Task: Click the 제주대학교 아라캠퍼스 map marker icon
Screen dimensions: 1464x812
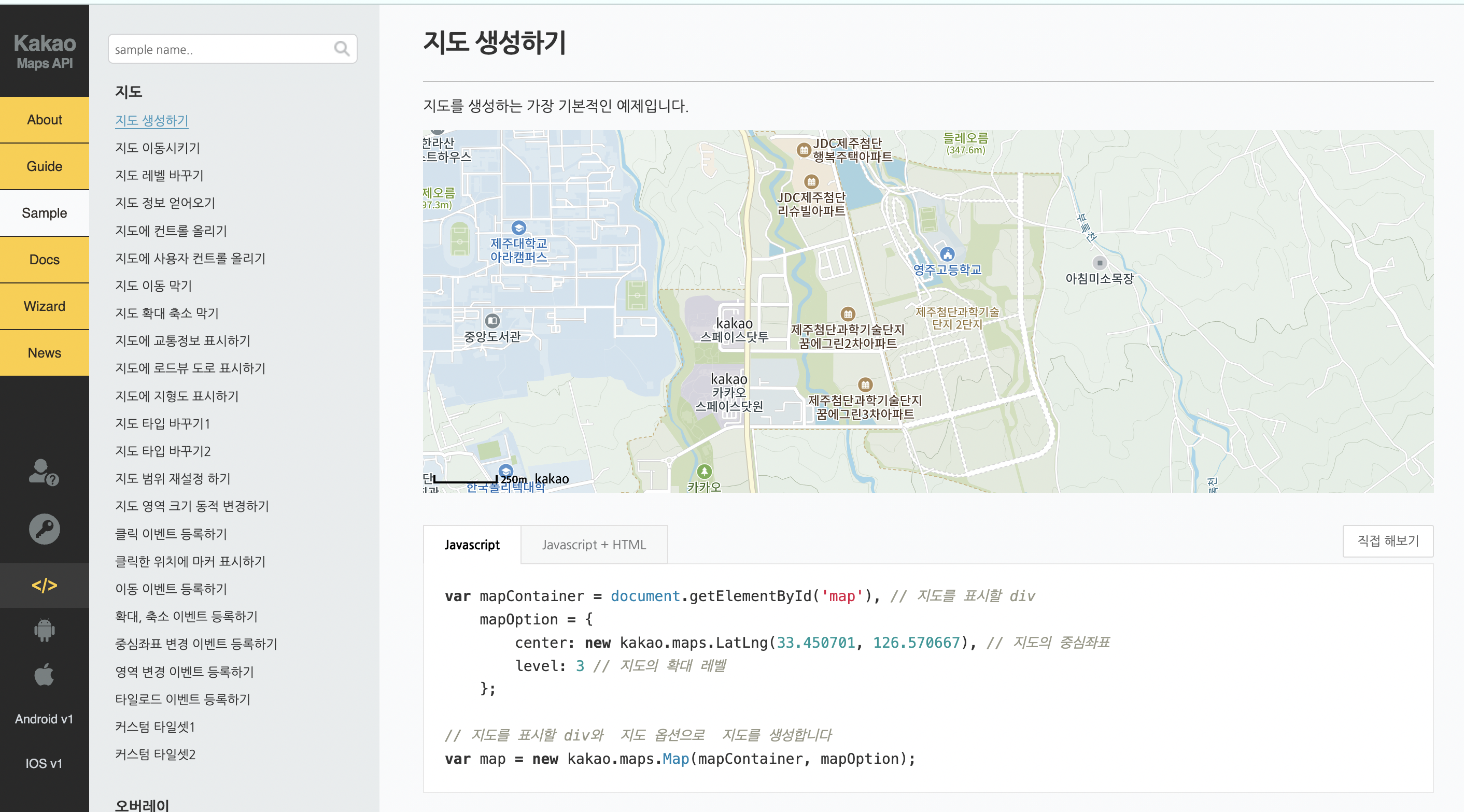Action: click(x=518, y=228)
